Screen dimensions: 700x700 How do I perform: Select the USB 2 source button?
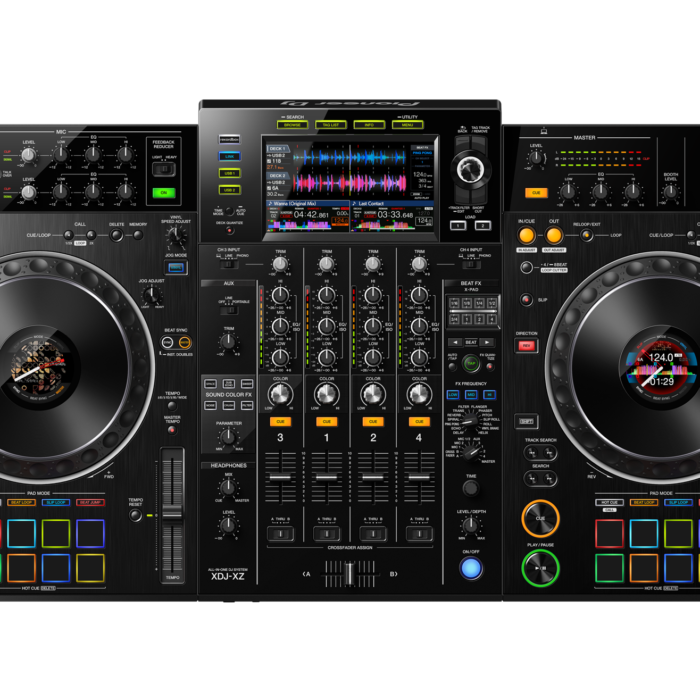point(229,190)
